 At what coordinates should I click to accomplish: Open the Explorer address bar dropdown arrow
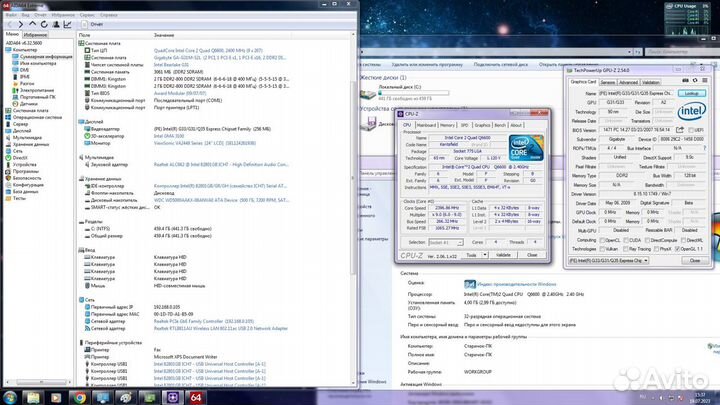(630, 52)
